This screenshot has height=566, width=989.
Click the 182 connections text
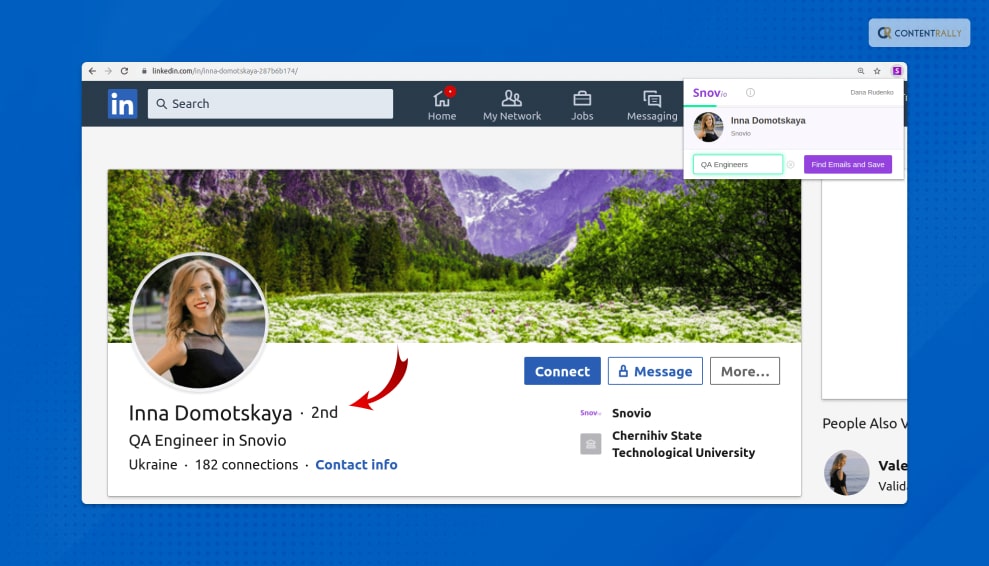[246, 464]
